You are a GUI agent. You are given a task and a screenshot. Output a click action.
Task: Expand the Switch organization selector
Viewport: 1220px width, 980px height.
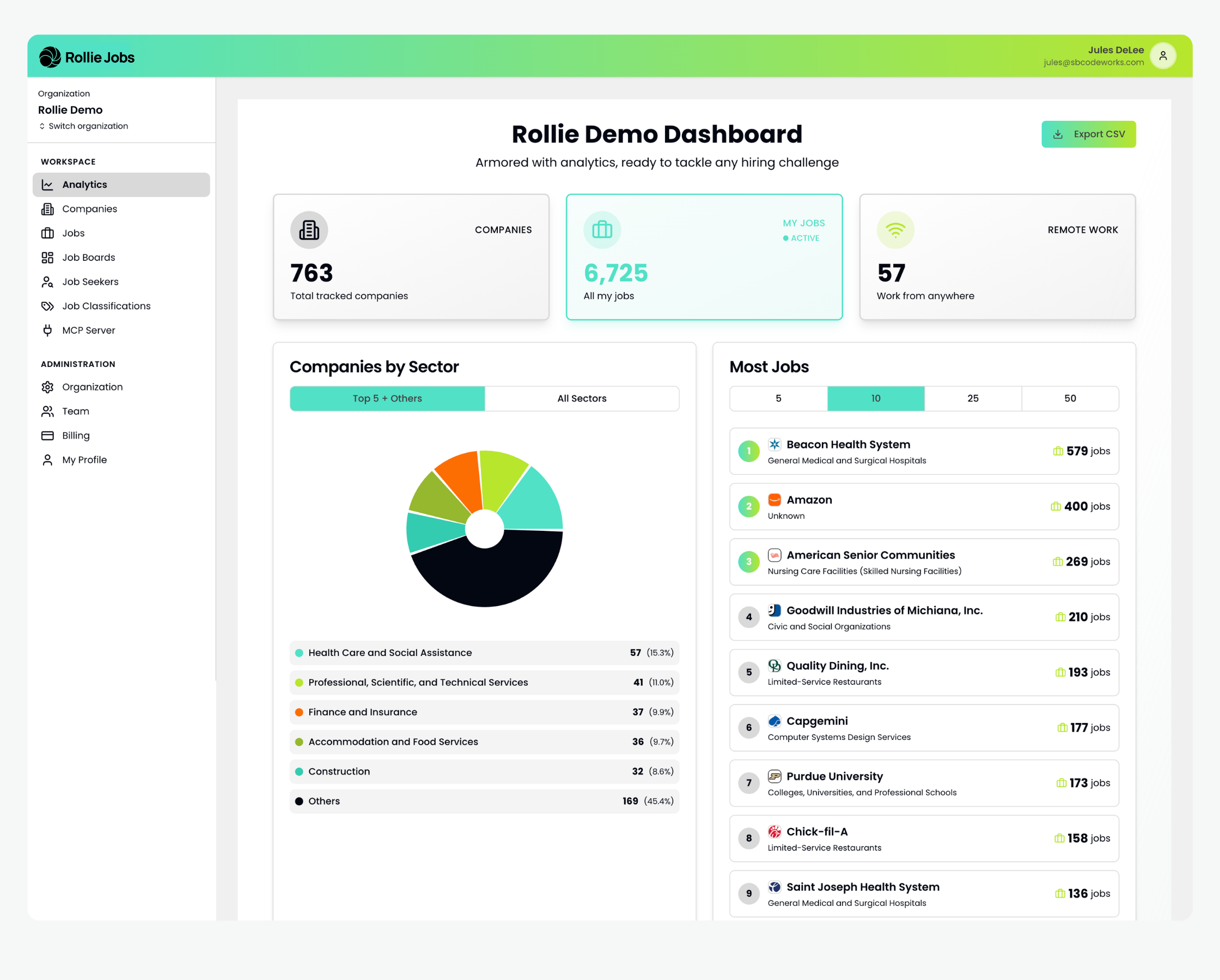(x=83, y=126)
